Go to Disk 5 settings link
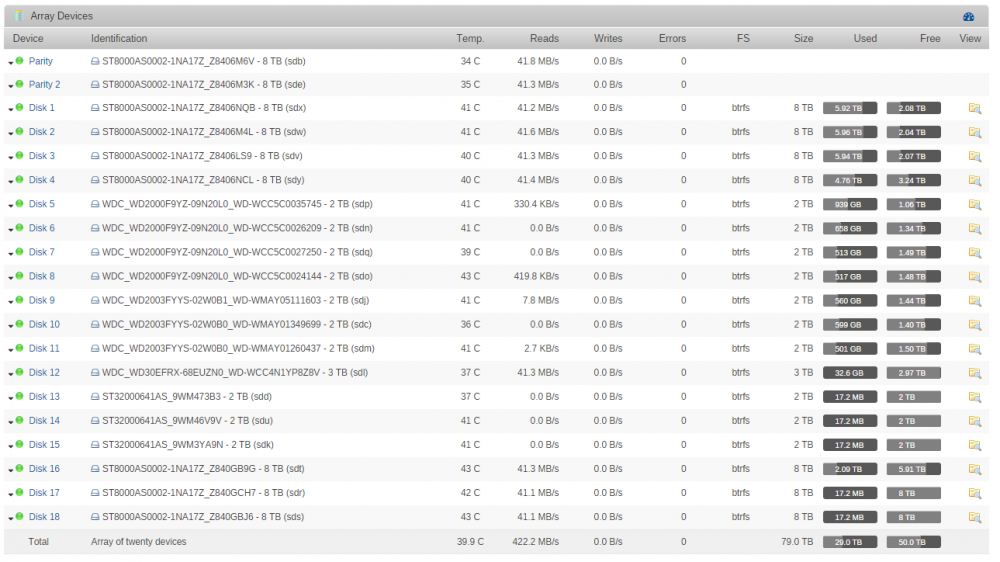The height and width of the screenshot is (562, 1000). tap(41, 204)
